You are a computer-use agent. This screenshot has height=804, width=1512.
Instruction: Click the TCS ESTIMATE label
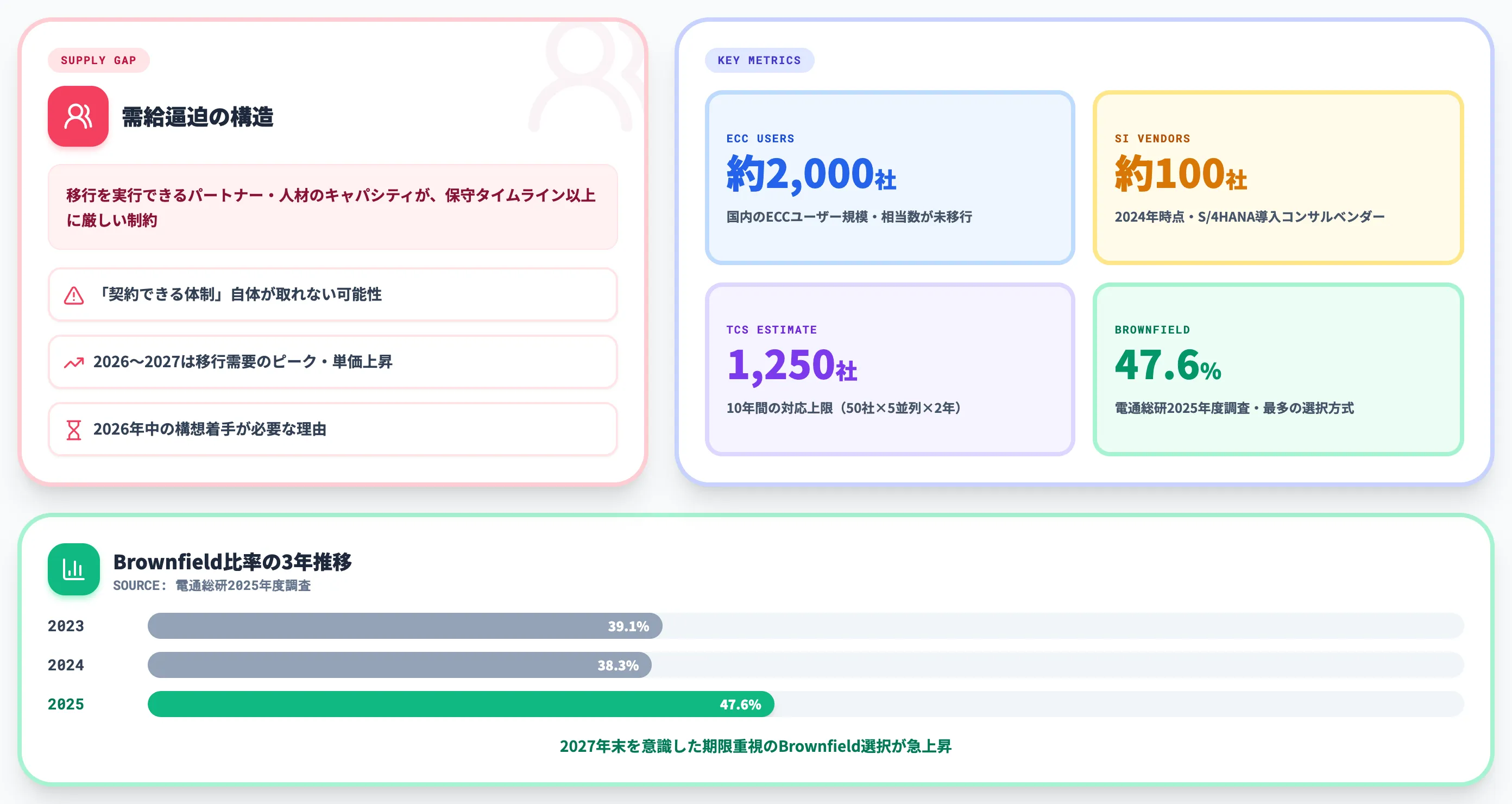coord(771,330)
